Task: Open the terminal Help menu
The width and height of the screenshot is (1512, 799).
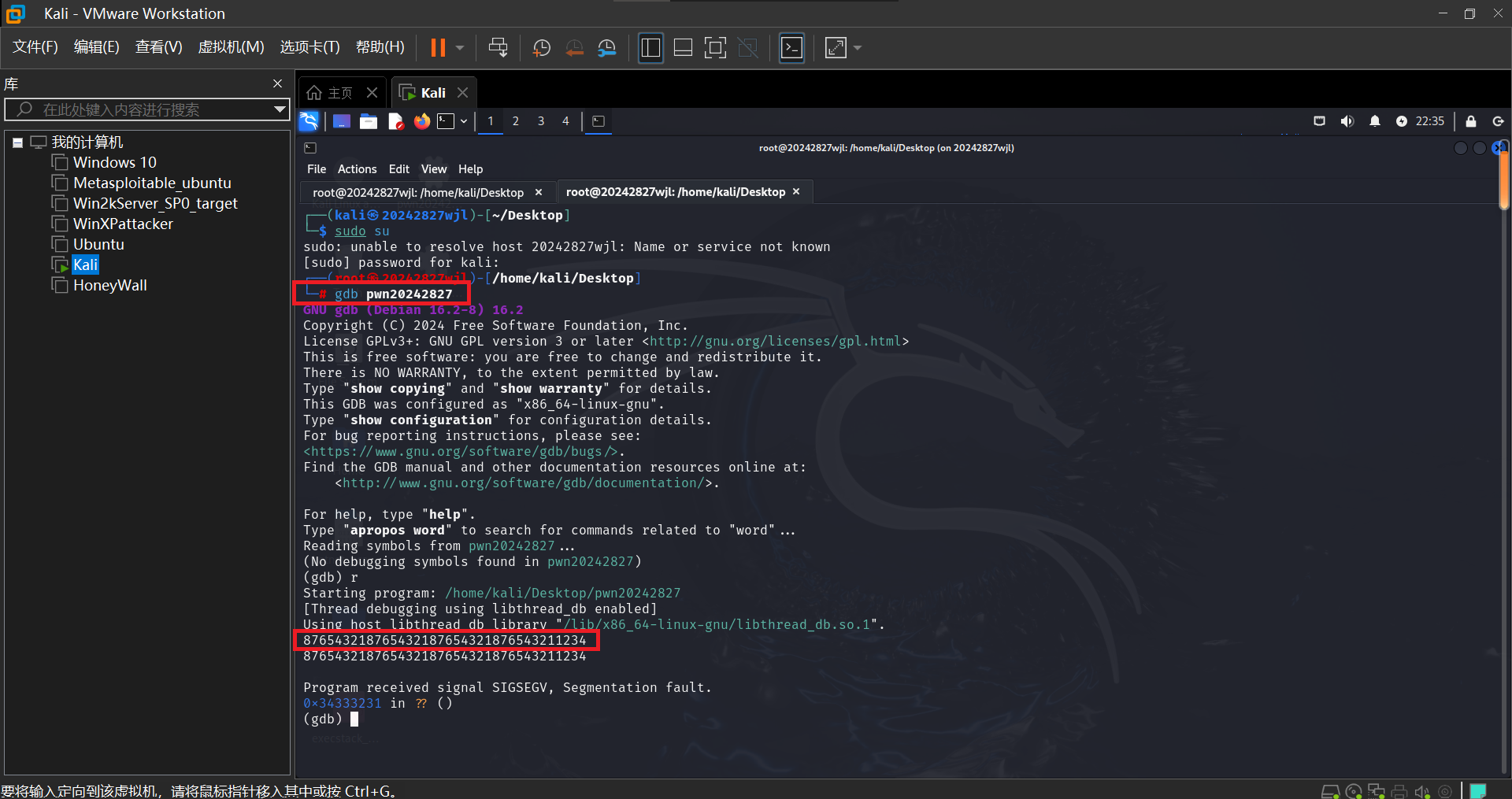Action: [x=471, y=169]
